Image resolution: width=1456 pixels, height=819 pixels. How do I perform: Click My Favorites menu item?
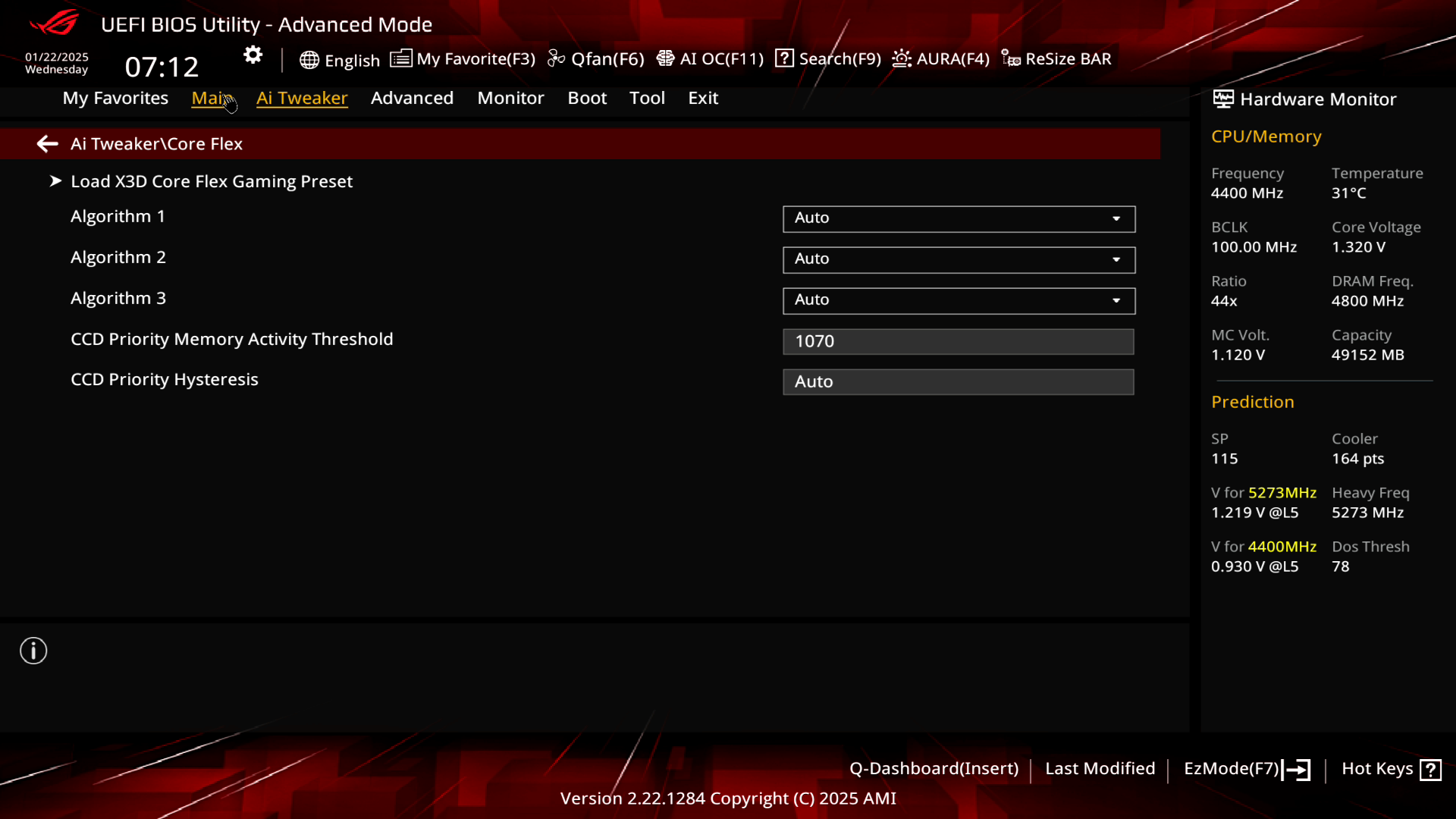coord(115,97)
